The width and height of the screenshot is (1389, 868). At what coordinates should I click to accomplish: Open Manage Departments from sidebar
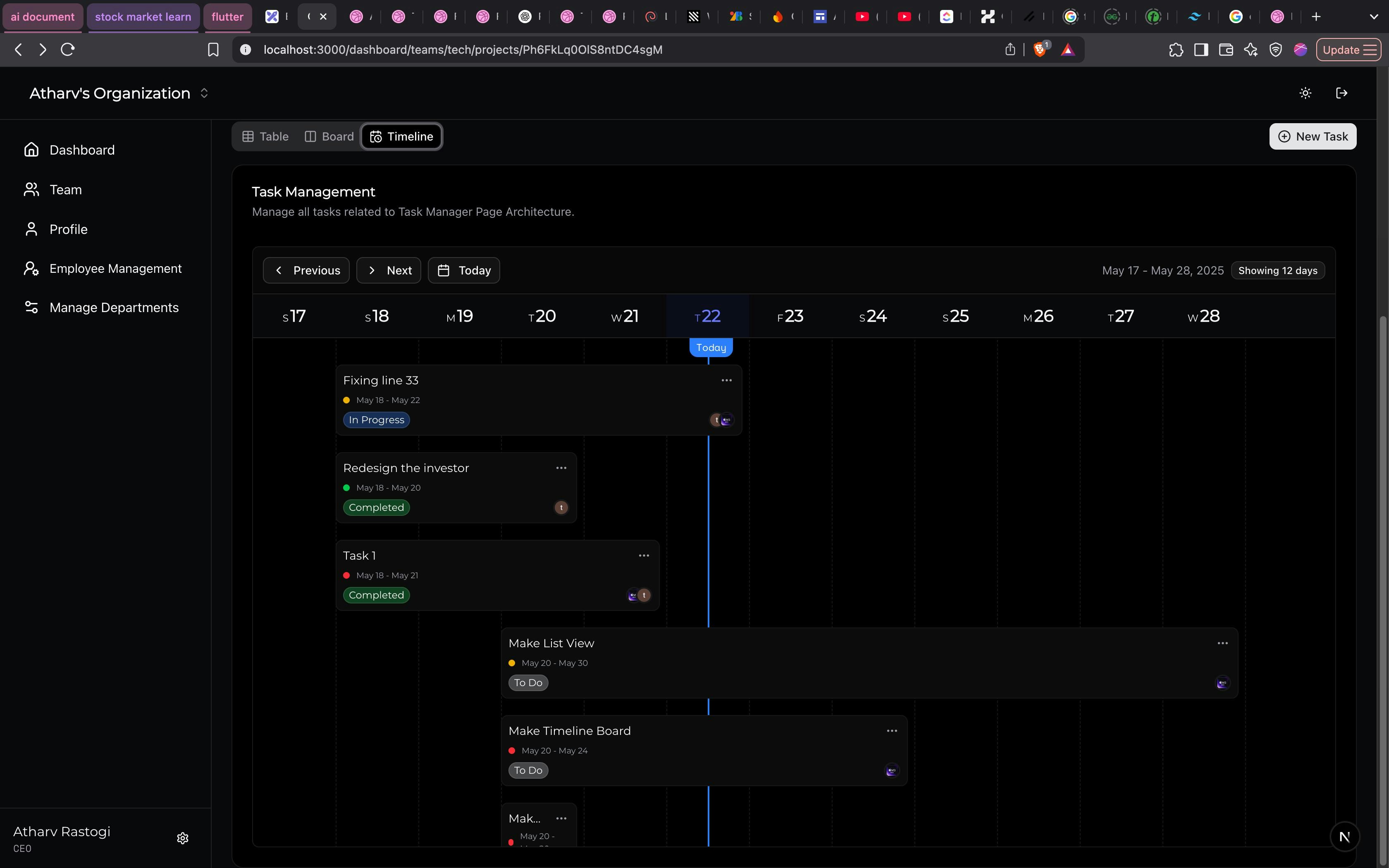114,308
